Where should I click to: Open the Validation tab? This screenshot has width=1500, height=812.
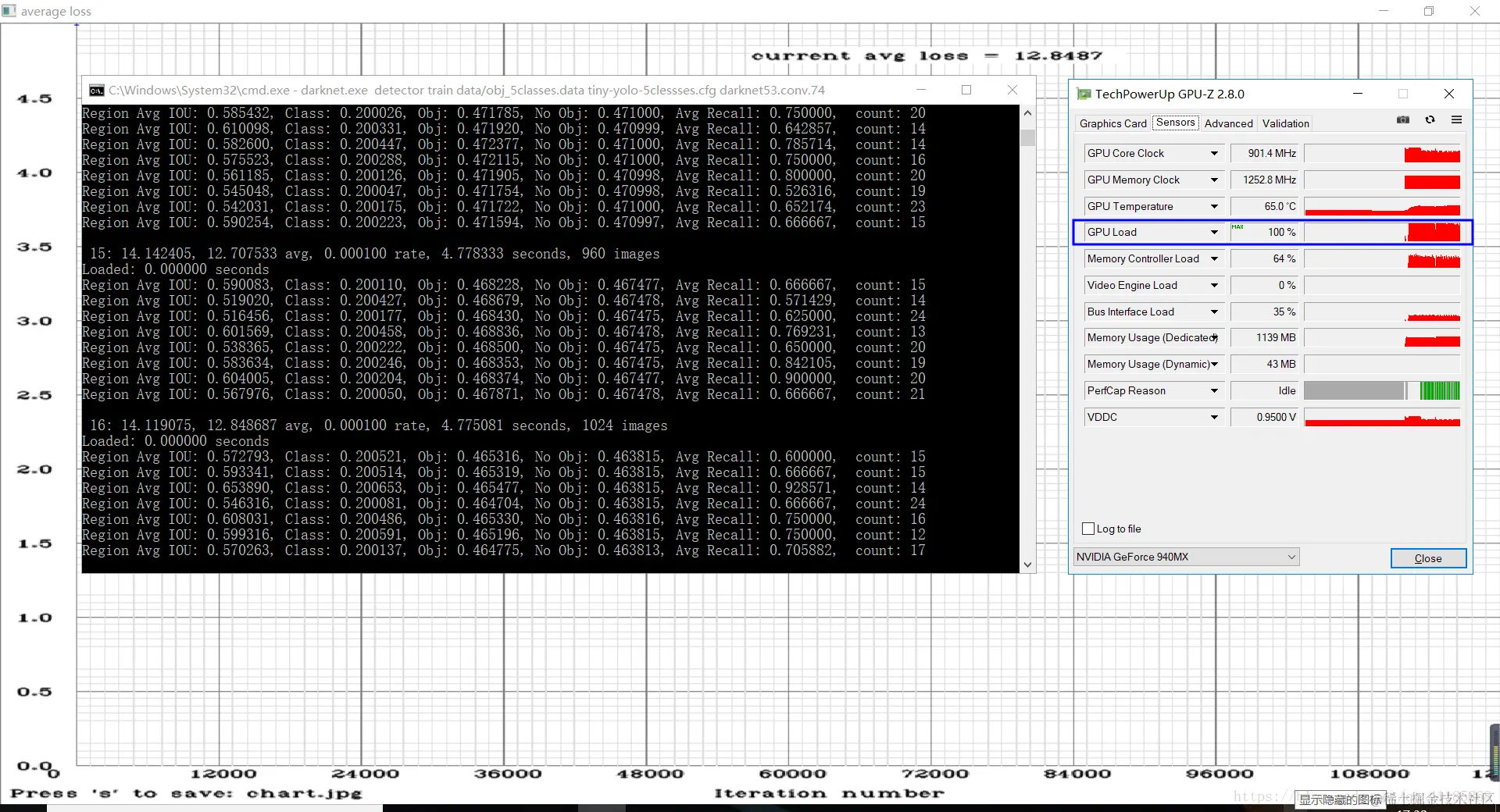pos(1285,123)
